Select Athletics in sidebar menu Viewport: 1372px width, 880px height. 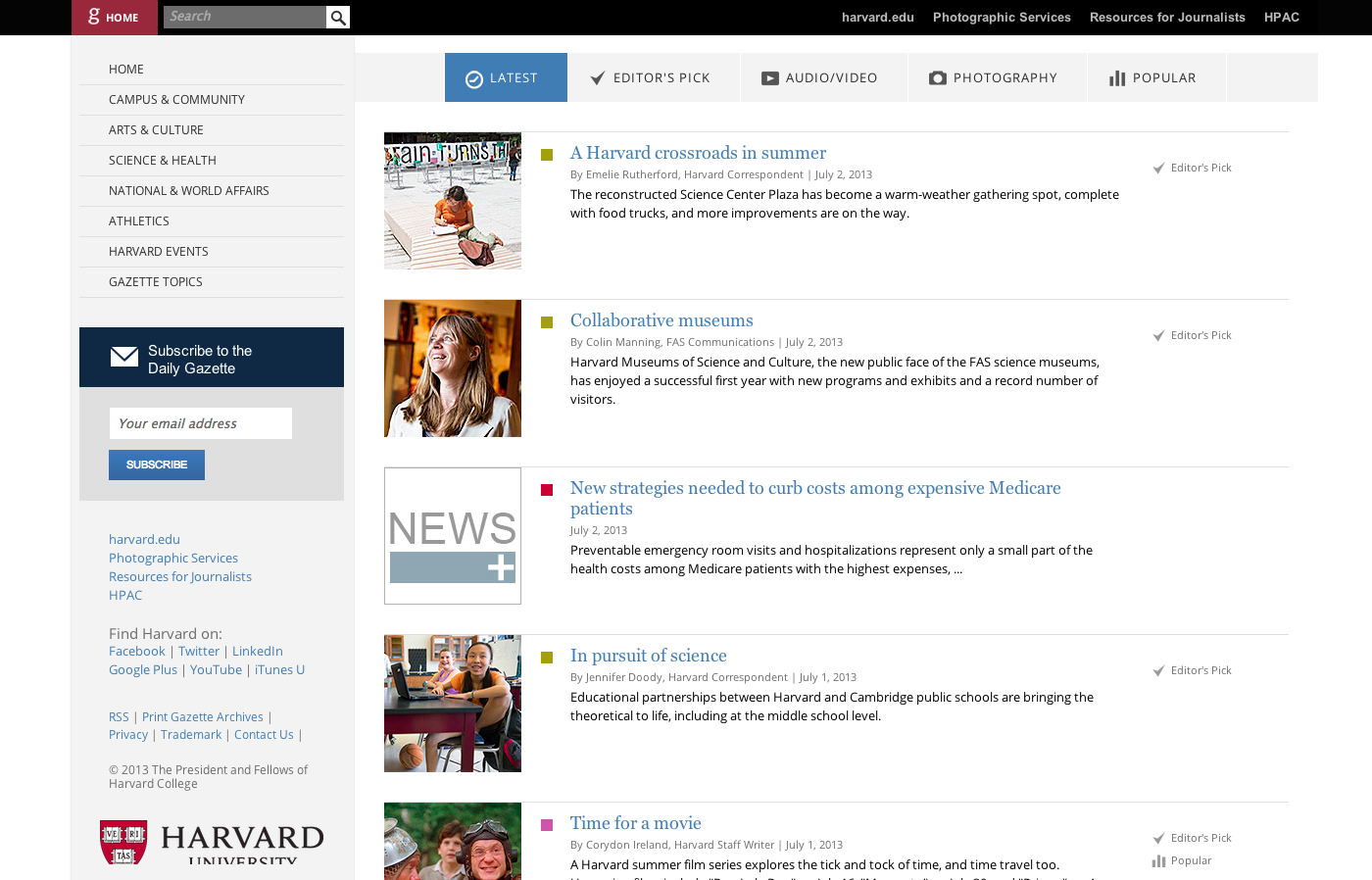(x=212, y=221)
